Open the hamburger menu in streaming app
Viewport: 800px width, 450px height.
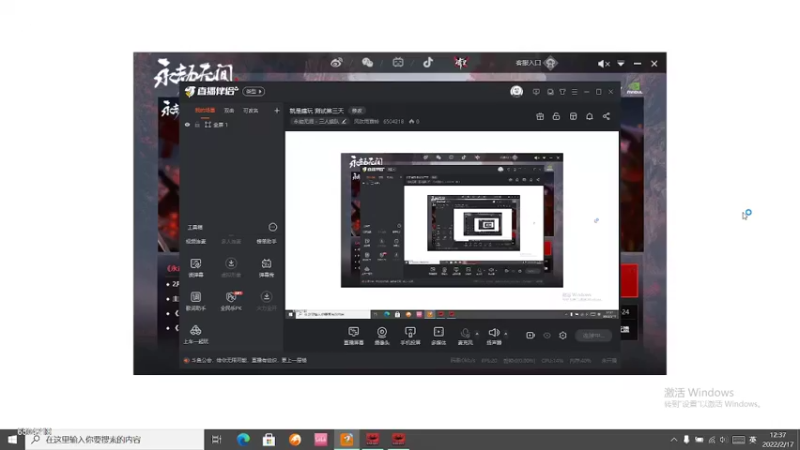(x=574, y=92)
